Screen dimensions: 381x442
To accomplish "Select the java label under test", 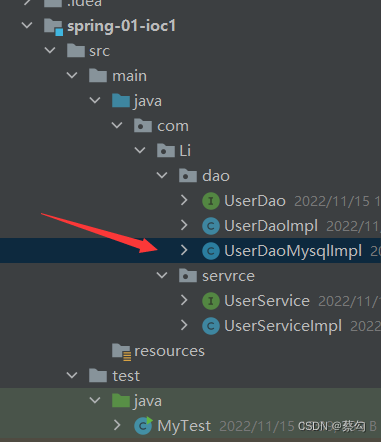I will point(147,401).
